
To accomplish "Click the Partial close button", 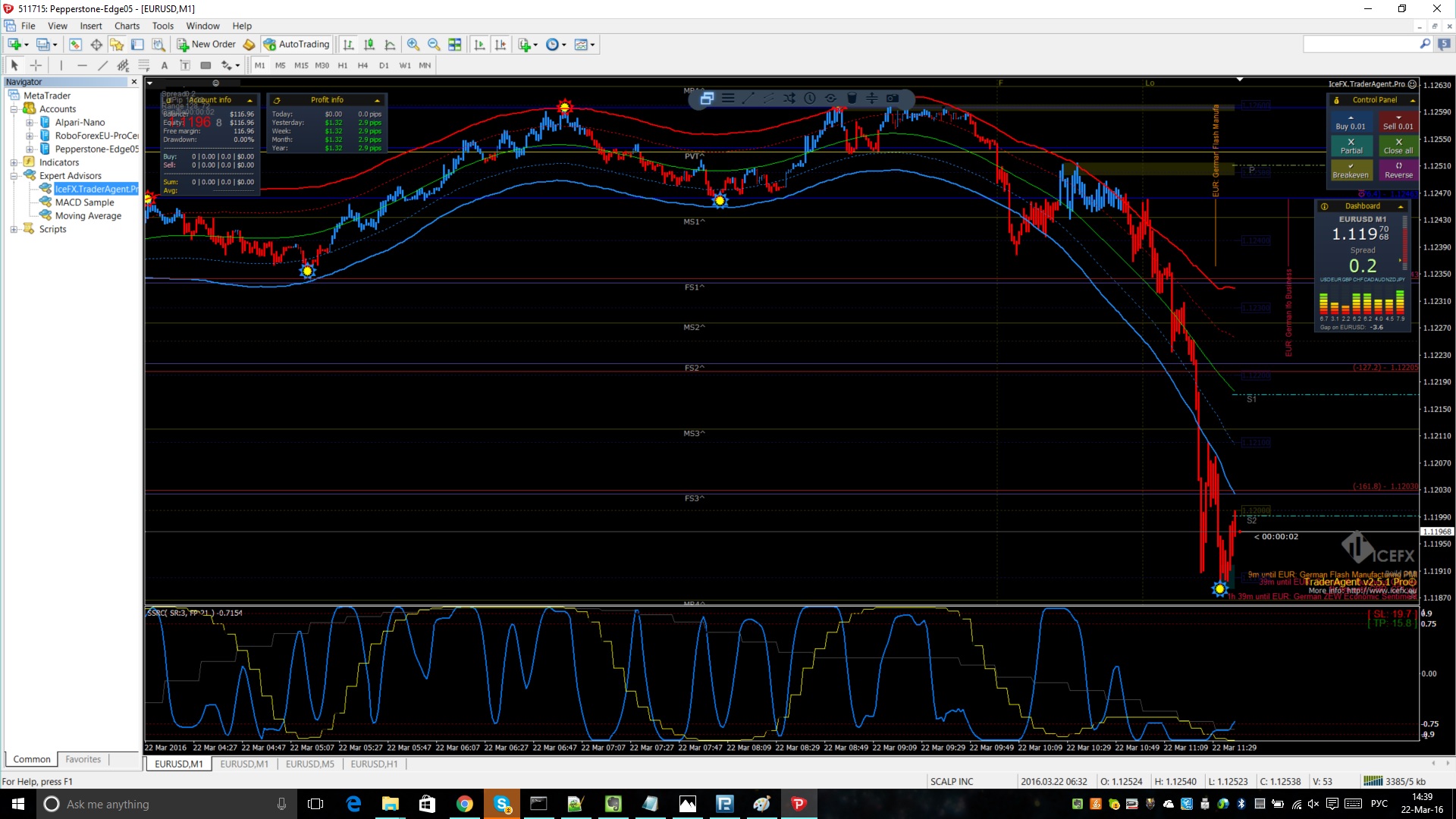I will [x=1351, y=146].
